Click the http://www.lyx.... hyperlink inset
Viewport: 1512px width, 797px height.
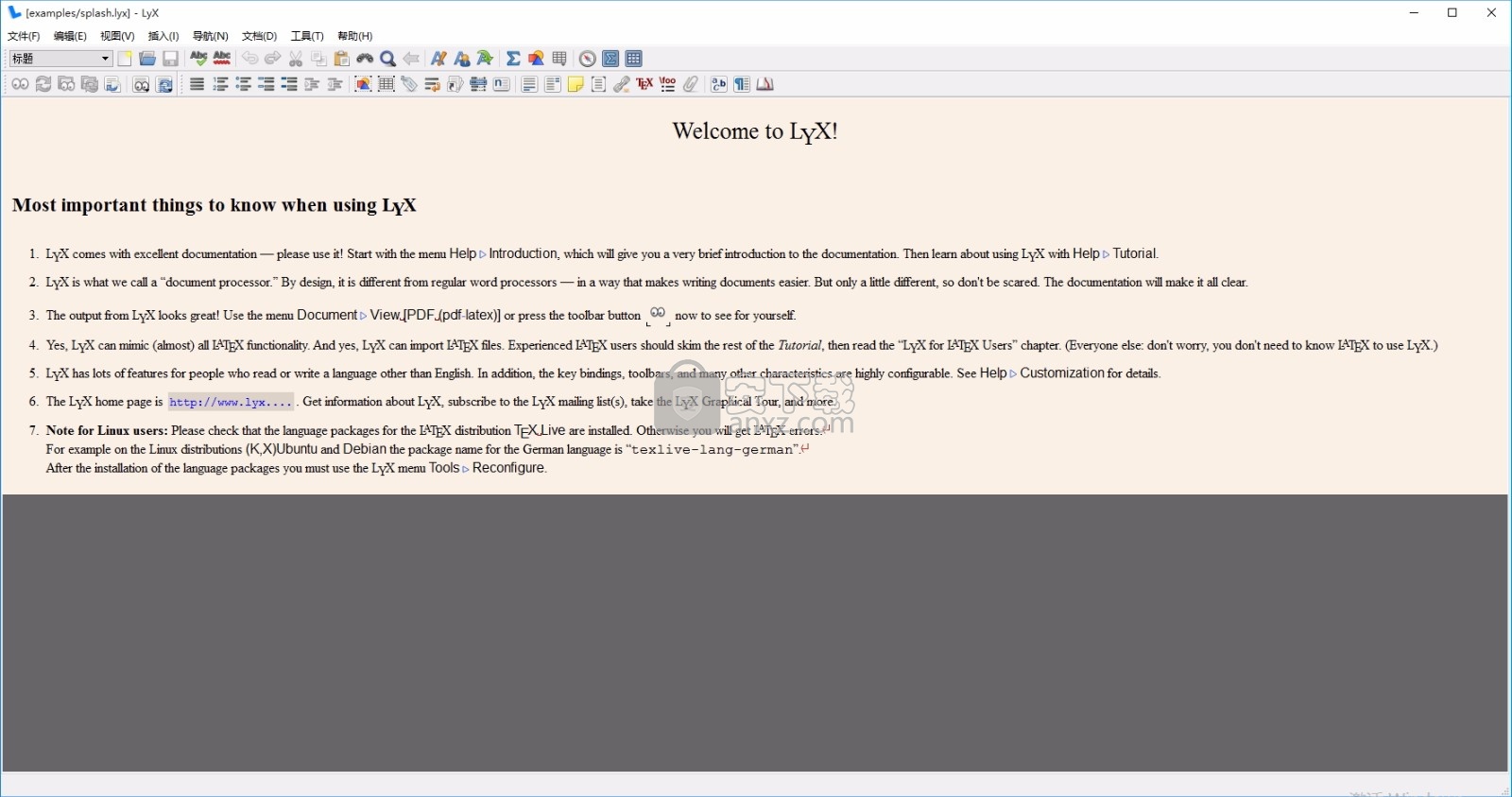click(231, 402)
